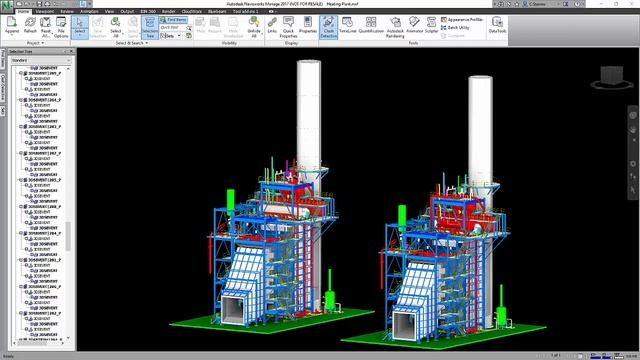Screen dimensions: 640x360
Task: Select the Orbit tool on navigation bar
Action: [x=633, y=164]
